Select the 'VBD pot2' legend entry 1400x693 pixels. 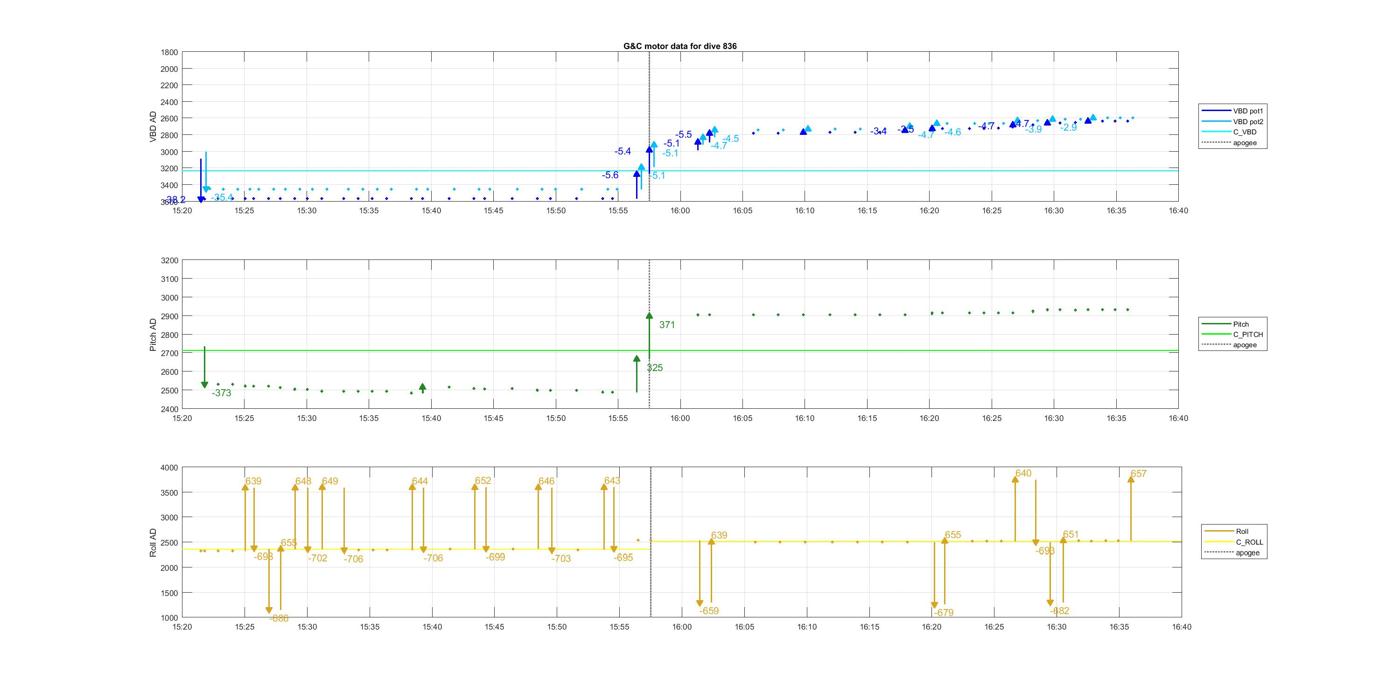[1248, 121]
